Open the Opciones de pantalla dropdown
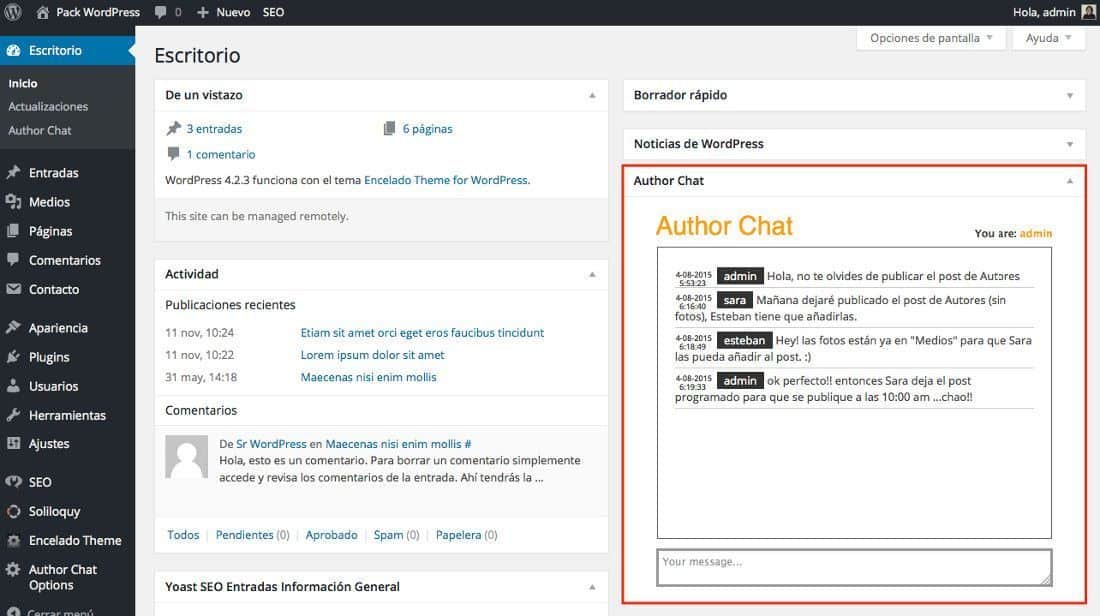Screen dimensions: 1100x616 point(931,38)
